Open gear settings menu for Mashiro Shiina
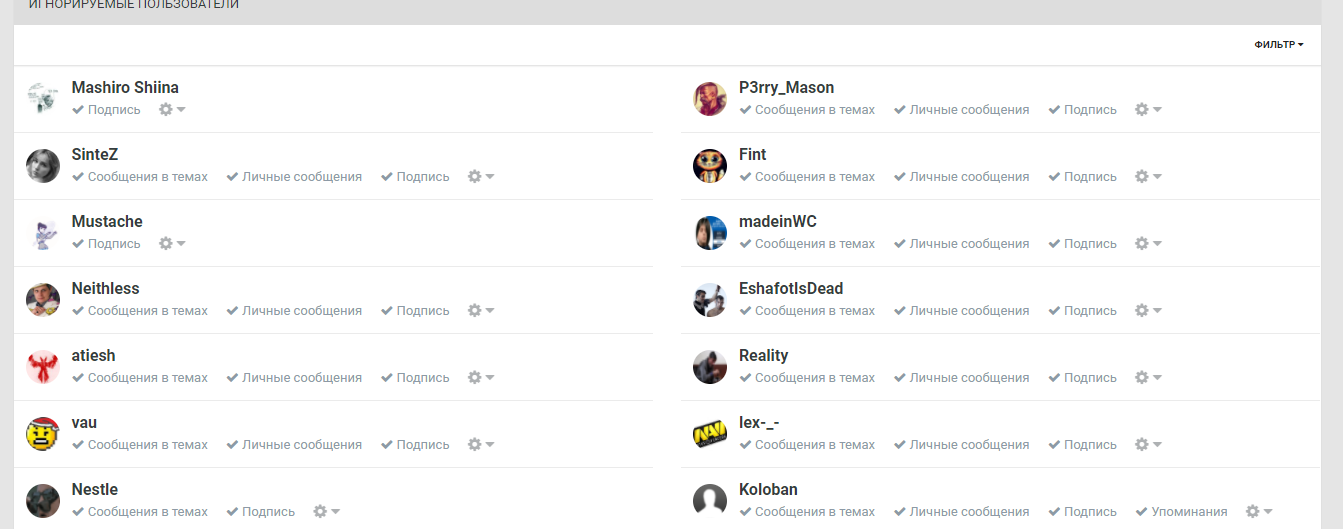The image size is (1343, 529). [172, 110]
